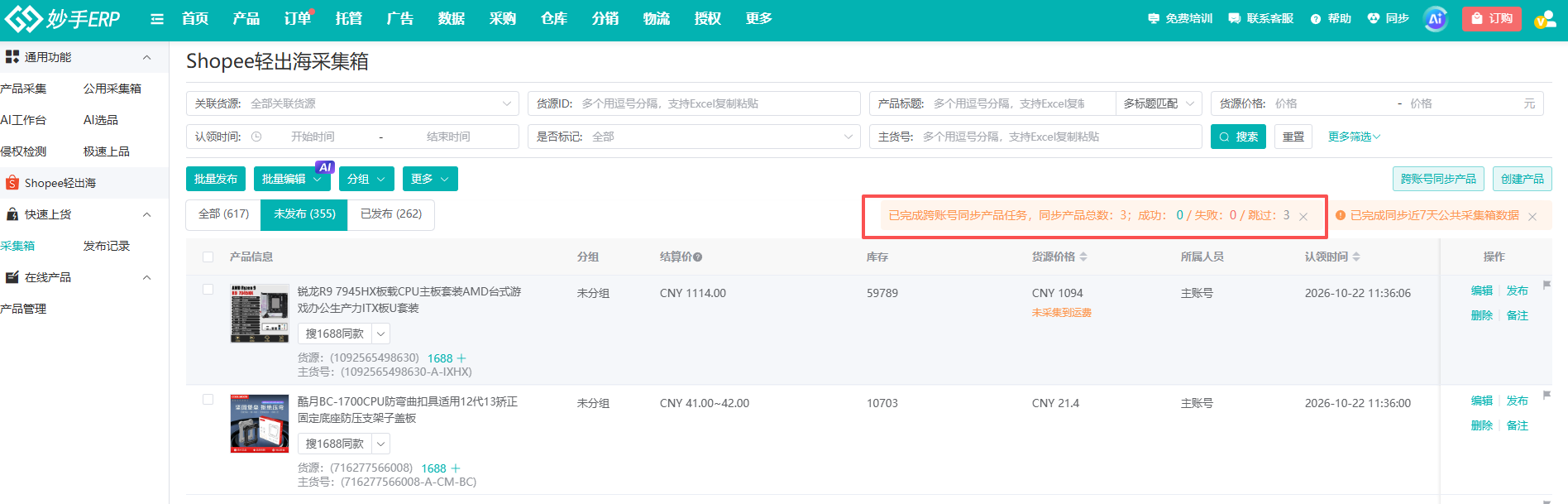Open 联系客服 chat
1568x504 pixels.
(x=1261, y=18)
